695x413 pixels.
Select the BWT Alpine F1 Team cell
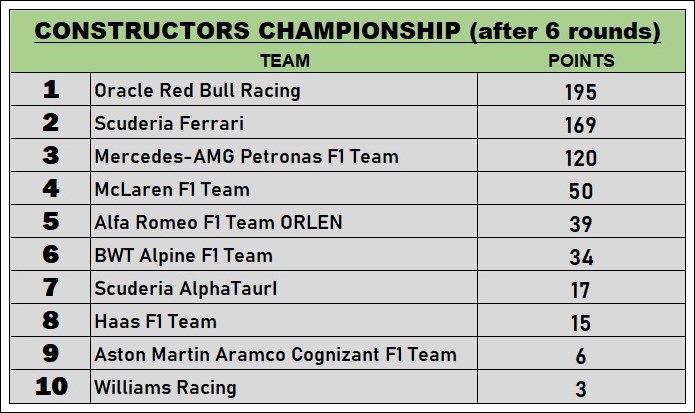(284, 255)
